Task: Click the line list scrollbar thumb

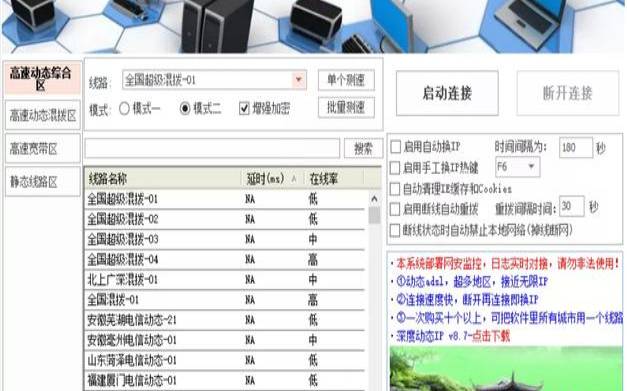Action: pyautogui.click(x=374, y=215)
